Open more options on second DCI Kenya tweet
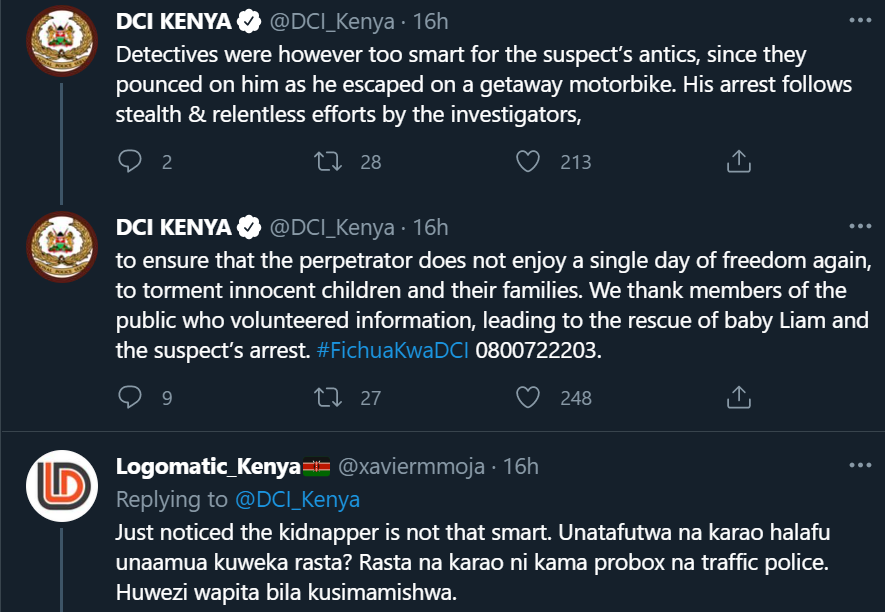This screenshot has height=612, width=885. (x=860, y=226)
